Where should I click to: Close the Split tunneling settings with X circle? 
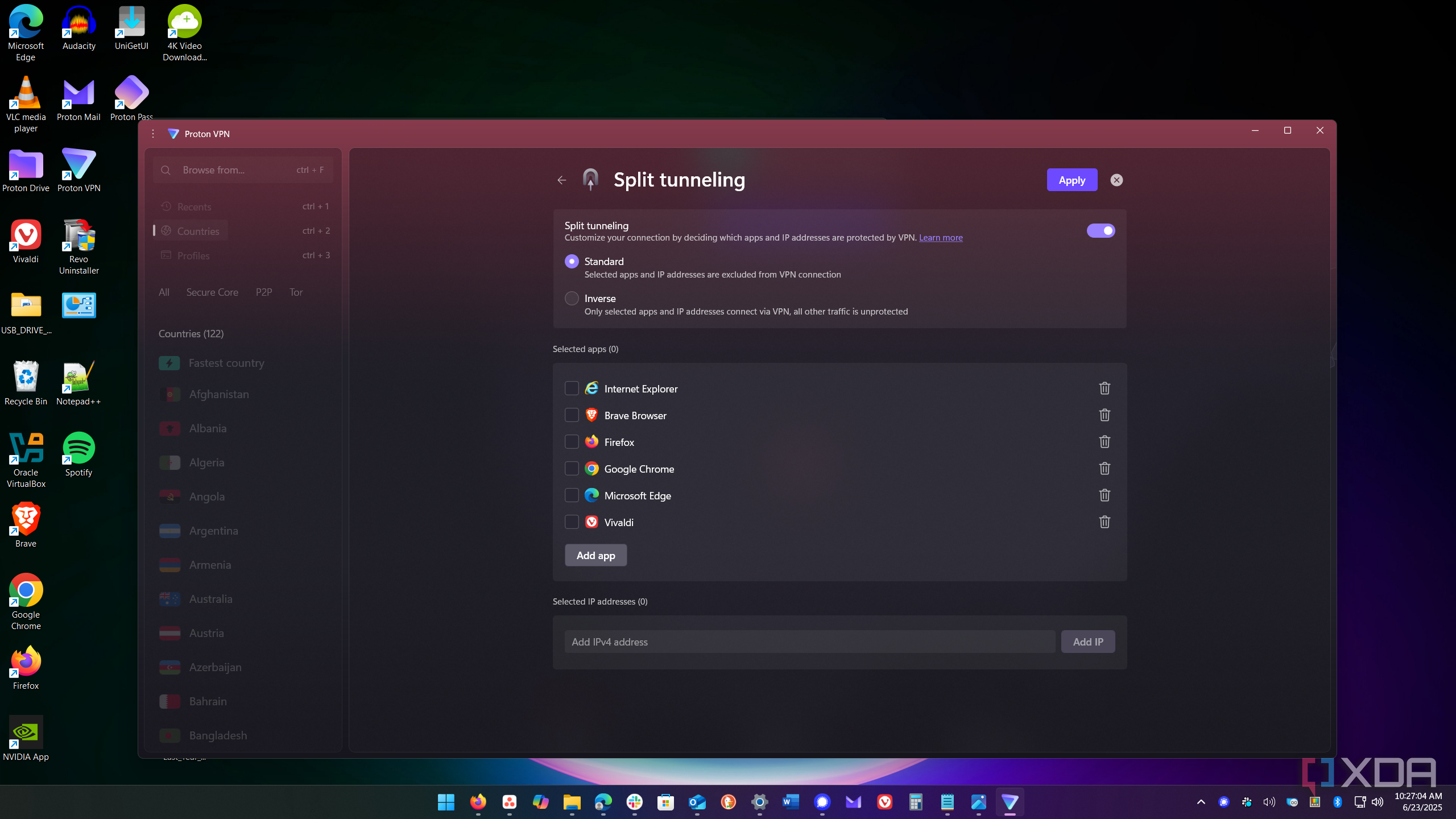click(x=1116, y=180)
